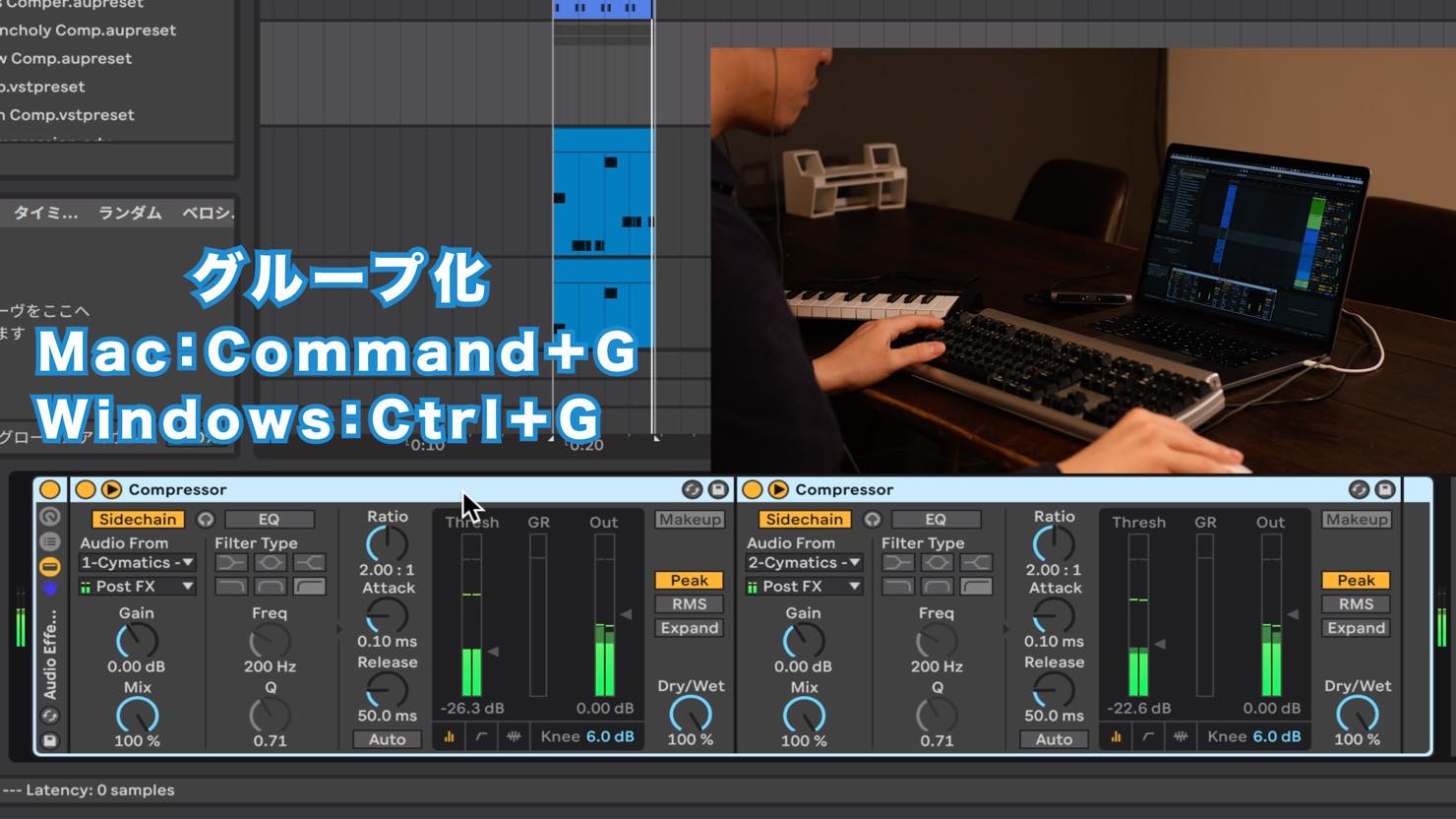1456x819 pixels.
Task: Open second Compressor's Post FX dropdown
Action: point(805,586)
